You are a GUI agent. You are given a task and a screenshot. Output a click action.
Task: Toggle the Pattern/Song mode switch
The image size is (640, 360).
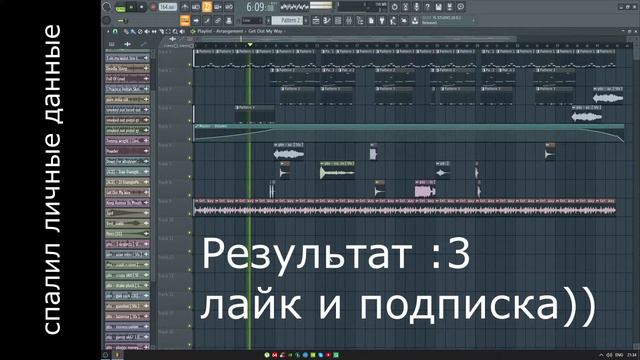click(x=120, y=9)
